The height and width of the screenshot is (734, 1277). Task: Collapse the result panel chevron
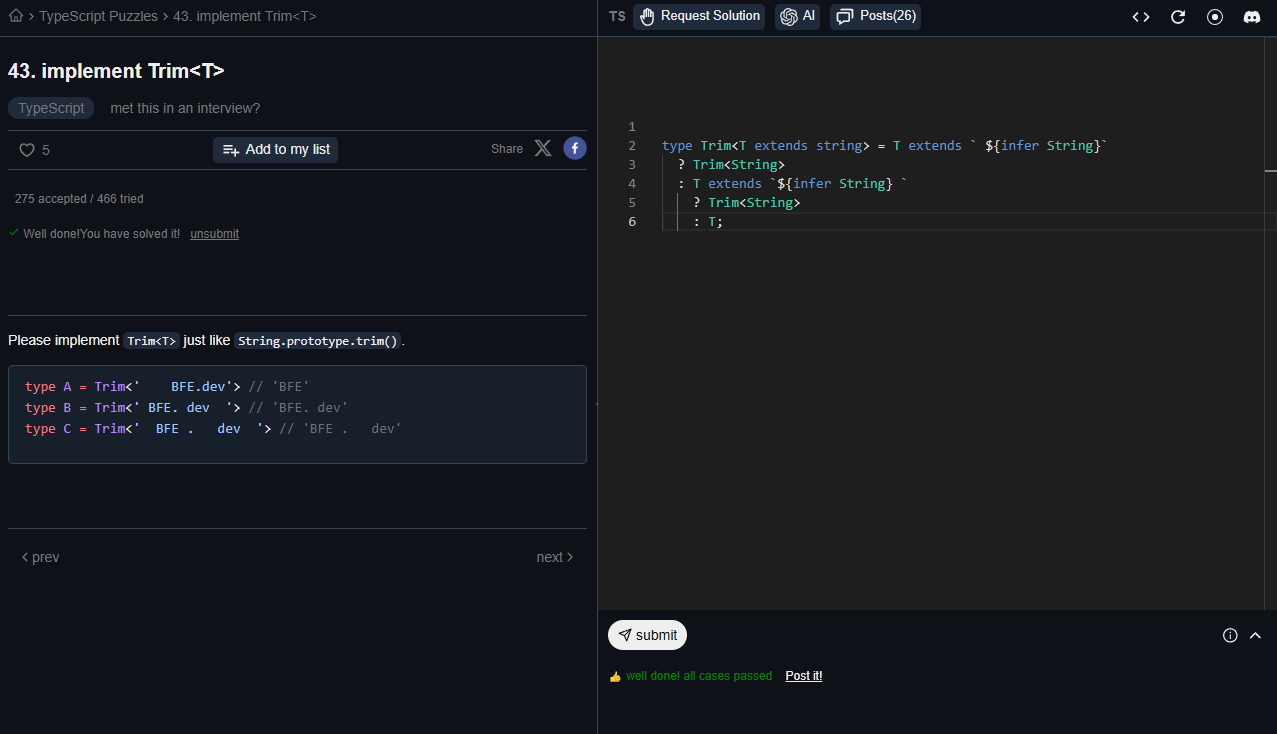[1256, 635]
